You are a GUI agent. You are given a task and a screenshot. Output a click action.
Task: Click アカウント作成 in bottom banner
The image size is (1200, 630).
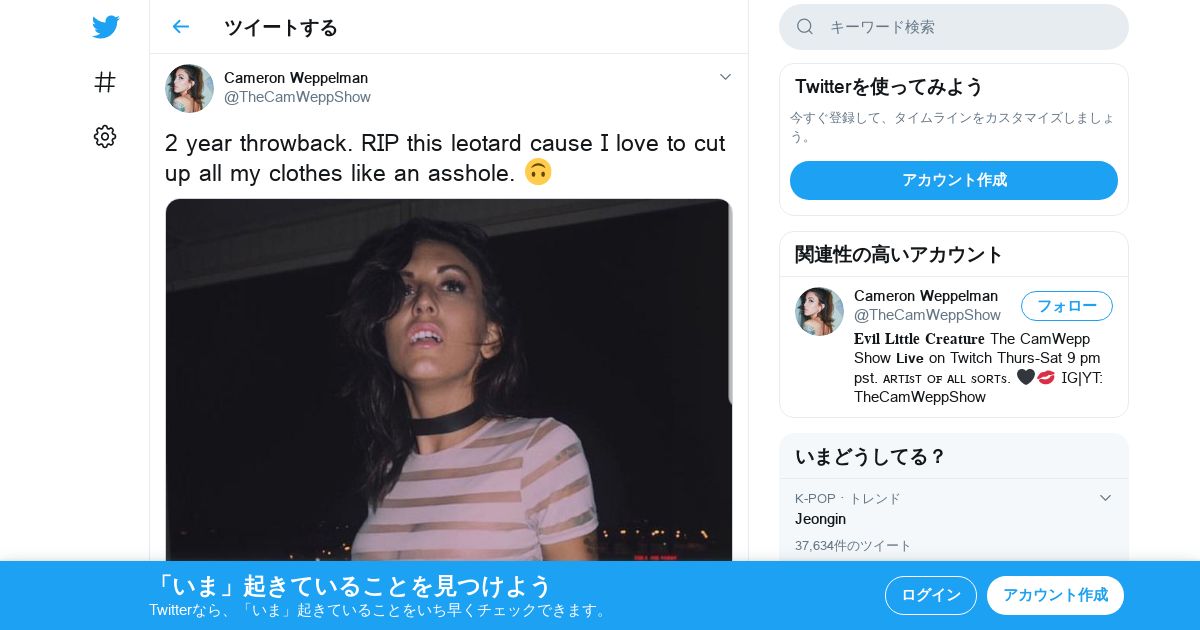pyautogui.click(x=1055, y=595)
